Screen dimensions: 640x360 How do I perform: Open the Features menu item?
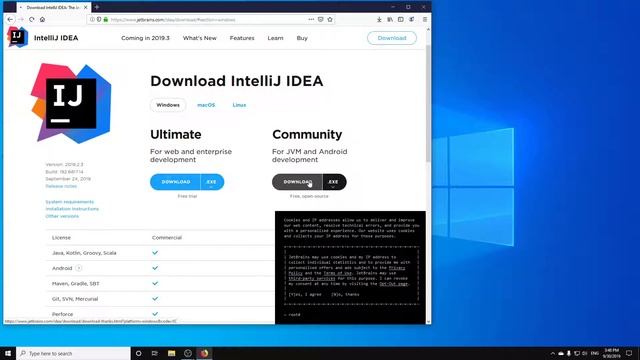pyautogui.click(x=242, y=38)
